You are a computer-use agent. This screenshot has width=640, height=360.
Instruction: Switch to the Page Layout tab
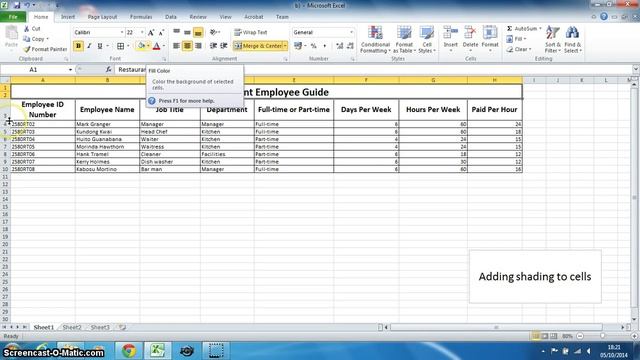(x=102, y=17)
